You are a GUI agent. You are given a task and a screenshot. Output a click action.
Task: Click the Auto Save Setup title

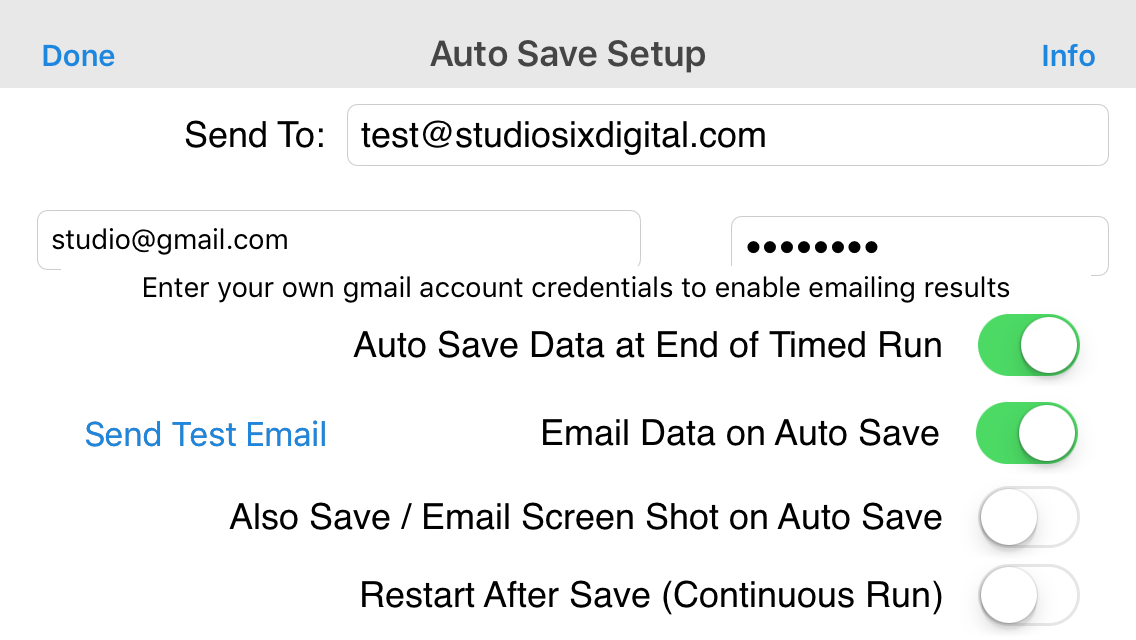coord(568,54)
